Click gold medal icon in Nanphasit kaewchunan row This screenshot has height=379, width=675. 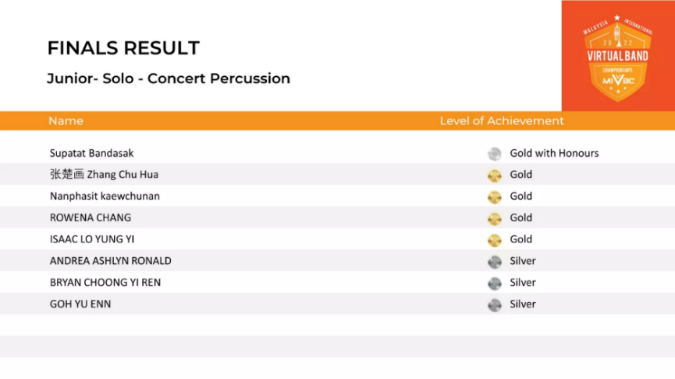495,197
